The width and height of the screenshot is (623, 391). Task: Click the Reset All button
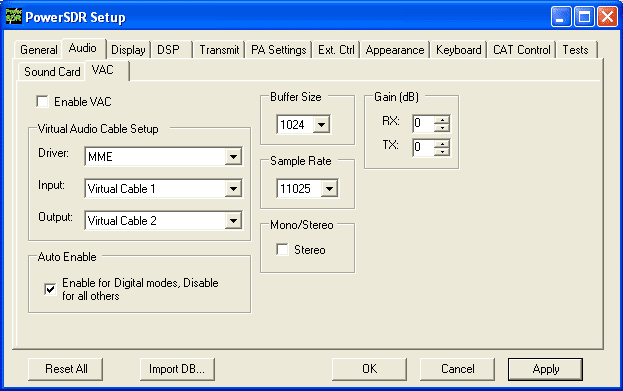(x=66, y=369)
